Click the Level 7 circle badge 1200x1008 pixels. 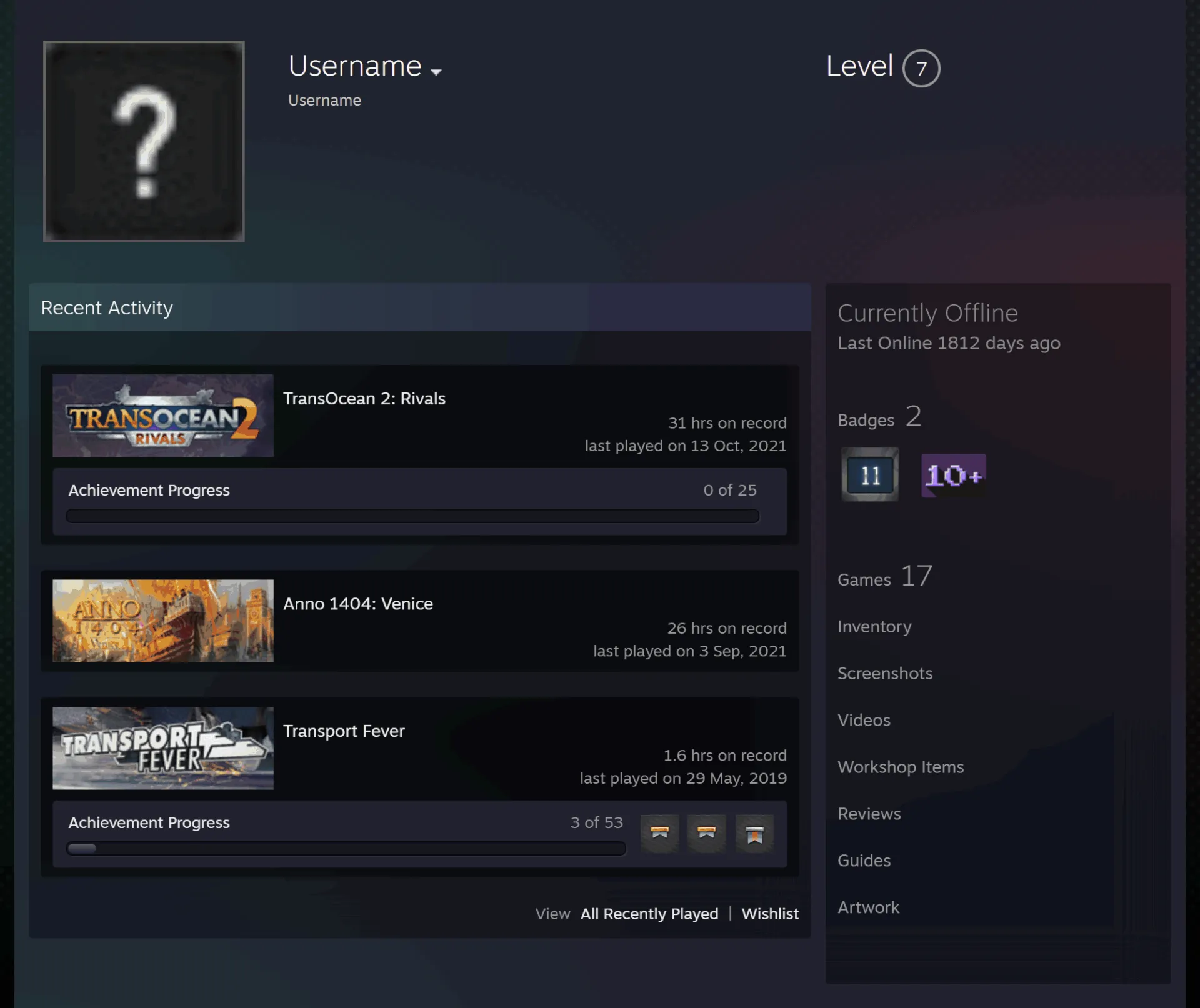tap(921, 68)
